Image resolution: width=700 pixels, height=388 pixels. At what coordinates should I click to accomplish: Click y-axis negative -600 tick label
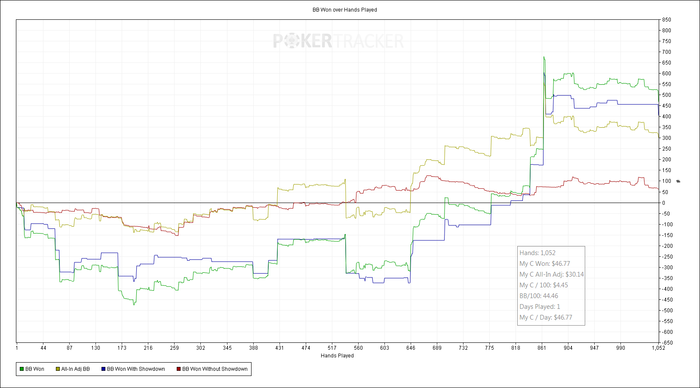[x=667, y=332]
